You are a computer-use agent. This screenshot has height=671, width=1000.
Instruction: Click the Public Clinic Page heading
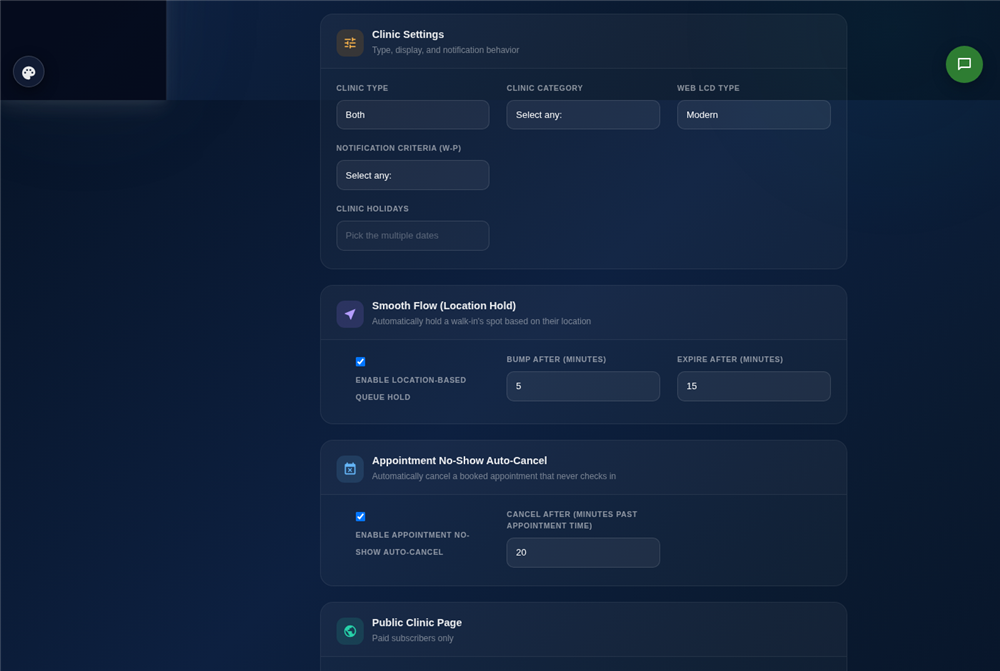pos(417,623)
